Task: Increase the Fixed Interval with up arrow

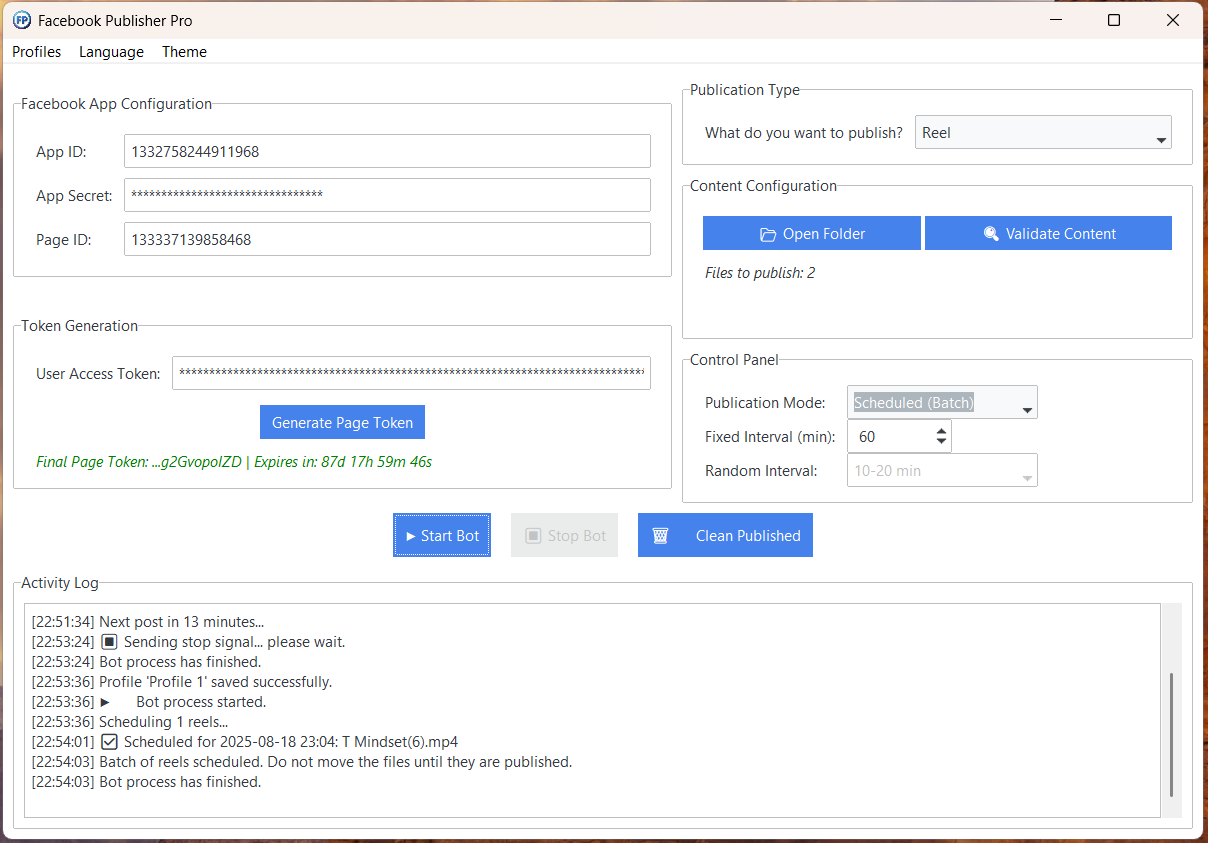Action: pos(941,430)
